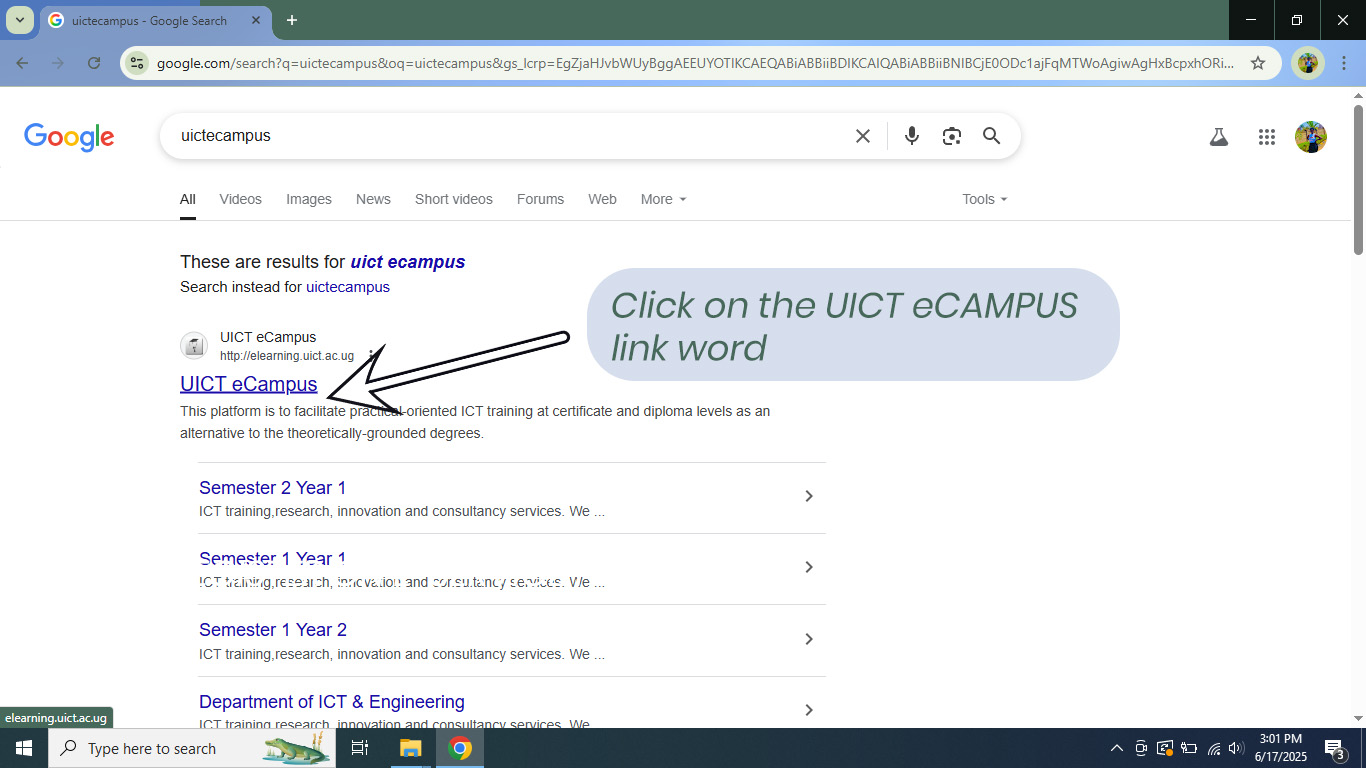
Task: Click the magnifier search submit icon
Action: point(991,136)
